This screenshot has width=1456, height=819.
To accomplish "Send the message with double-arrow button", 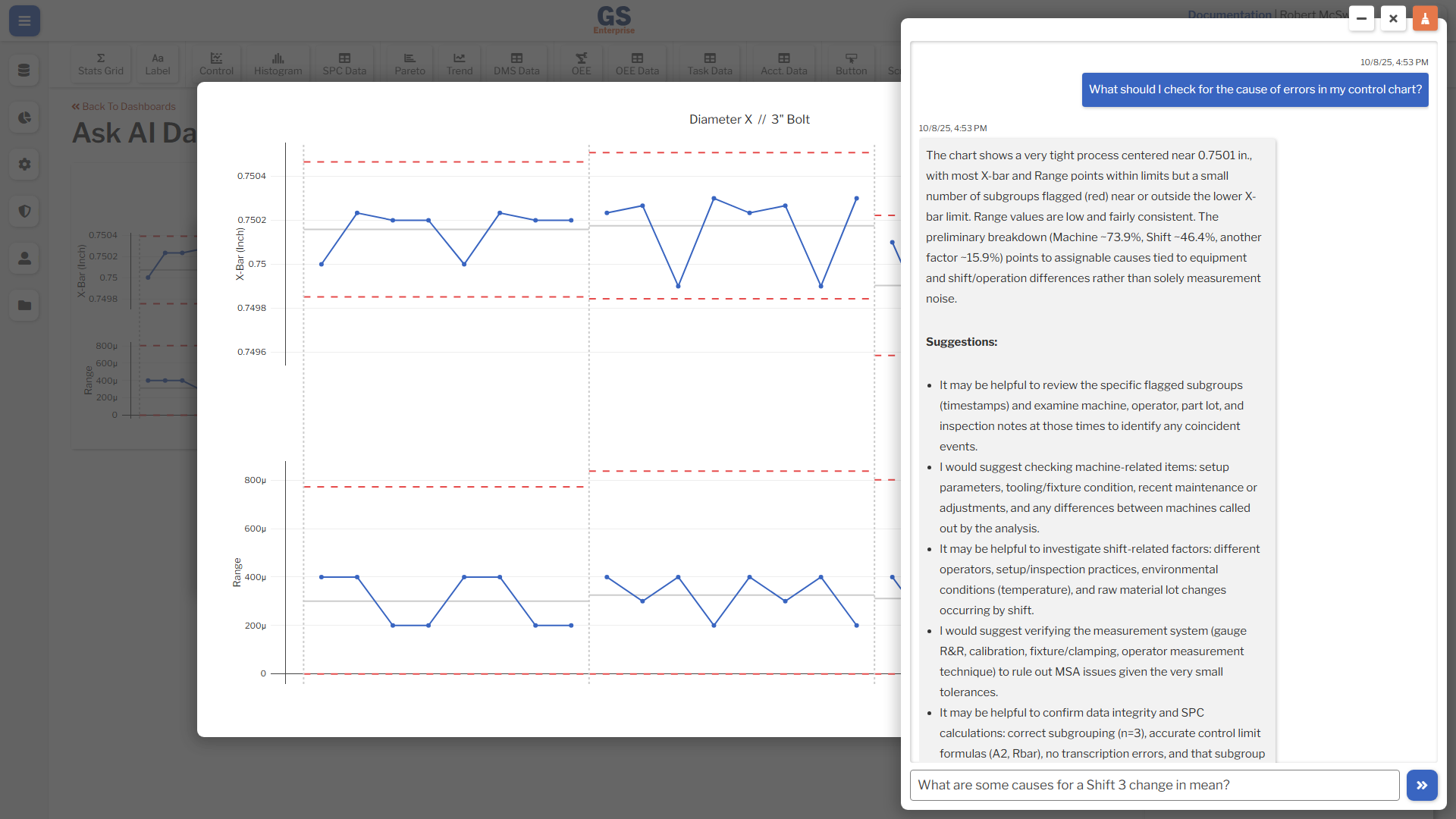I will pyautogui.click(x=1422, y=786).
